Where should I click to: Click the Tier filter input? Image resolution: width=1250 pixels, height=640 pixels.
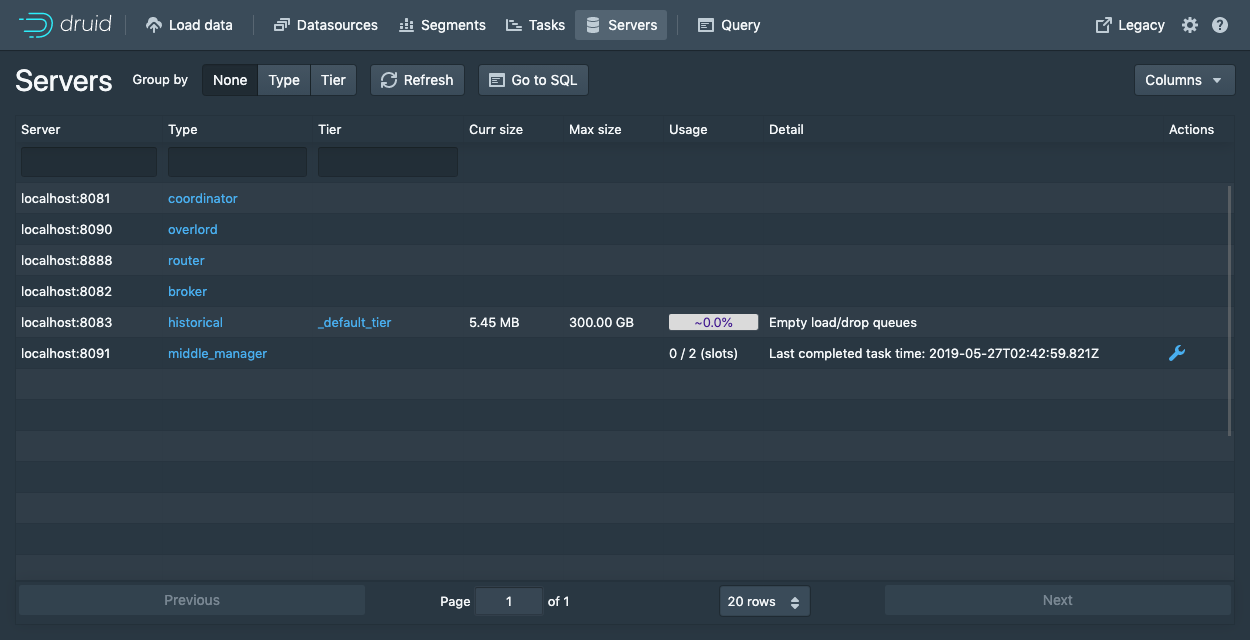click(x=388, y=162)
